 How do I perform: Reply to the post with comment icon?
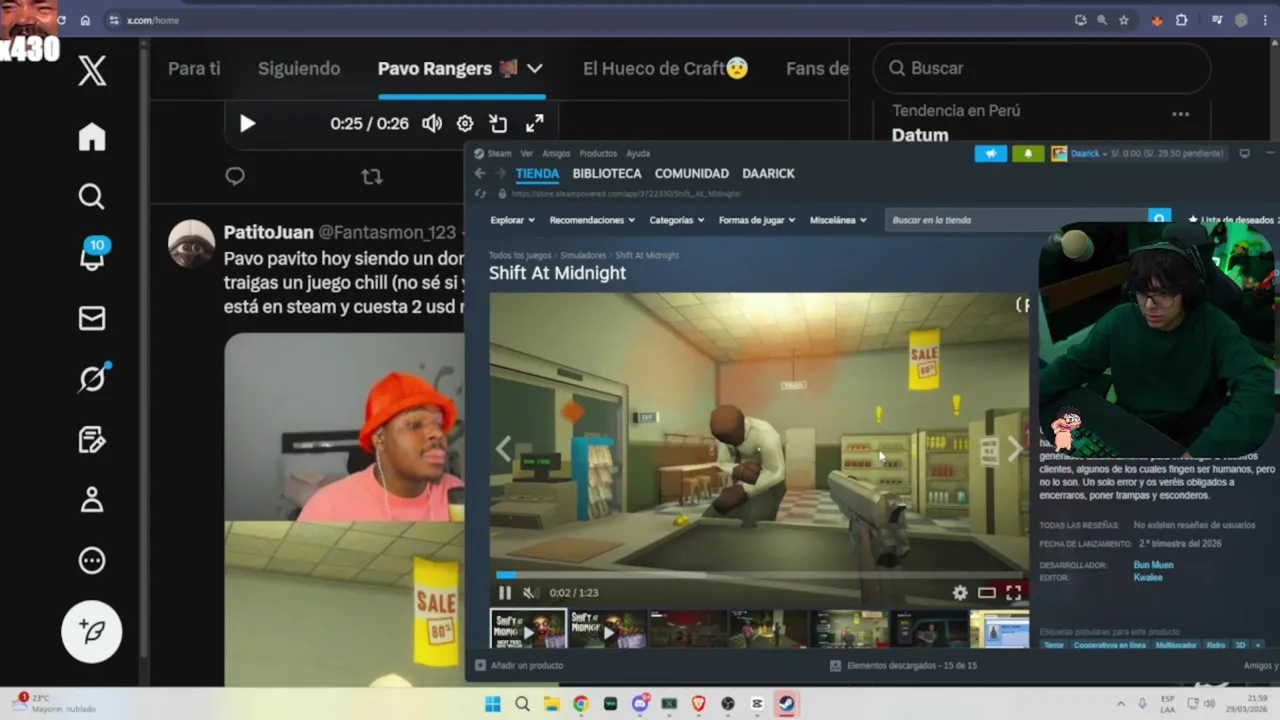pyautogui.click(x=235, y=176)
